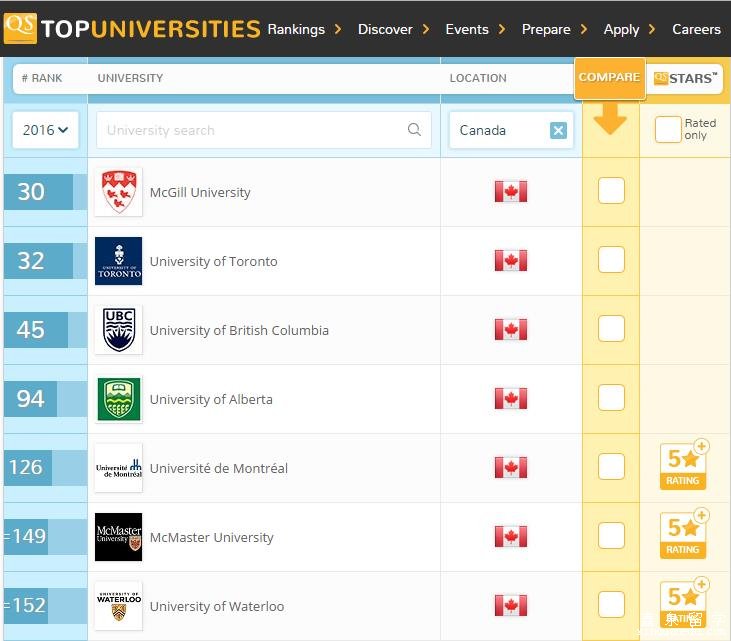Expand the Prepare menu chevron
731x641 pixels.
pos(584,29)
